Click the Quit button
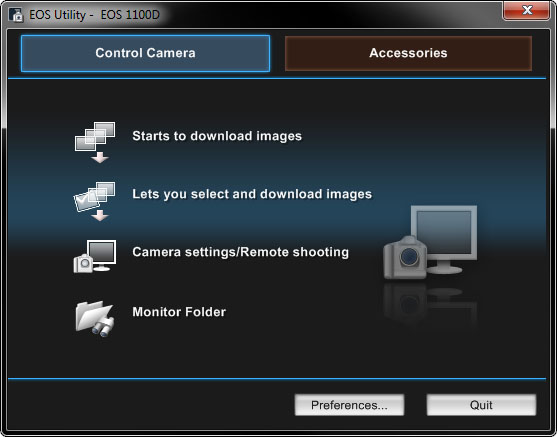The height and width of the screenshot is (437, 557). tap(481, 405)
